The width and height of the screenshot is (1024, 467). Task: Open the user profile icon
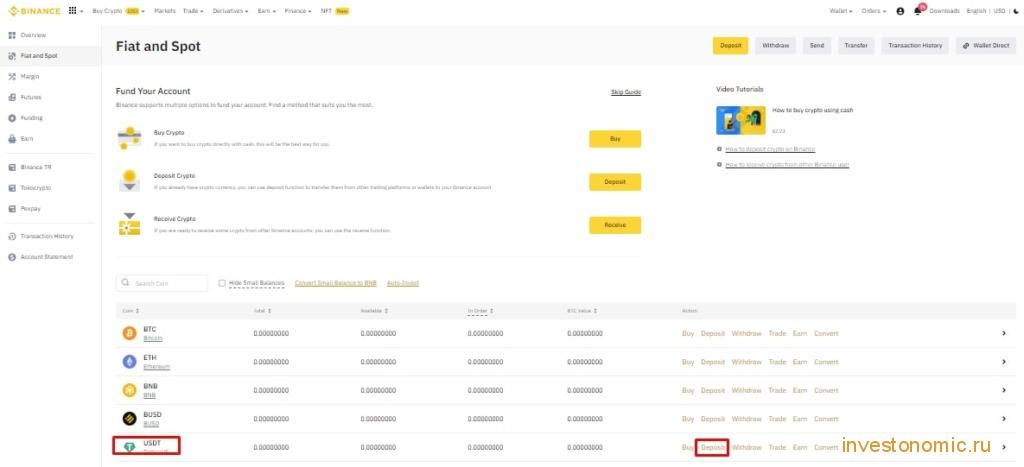tap(901, 11)
